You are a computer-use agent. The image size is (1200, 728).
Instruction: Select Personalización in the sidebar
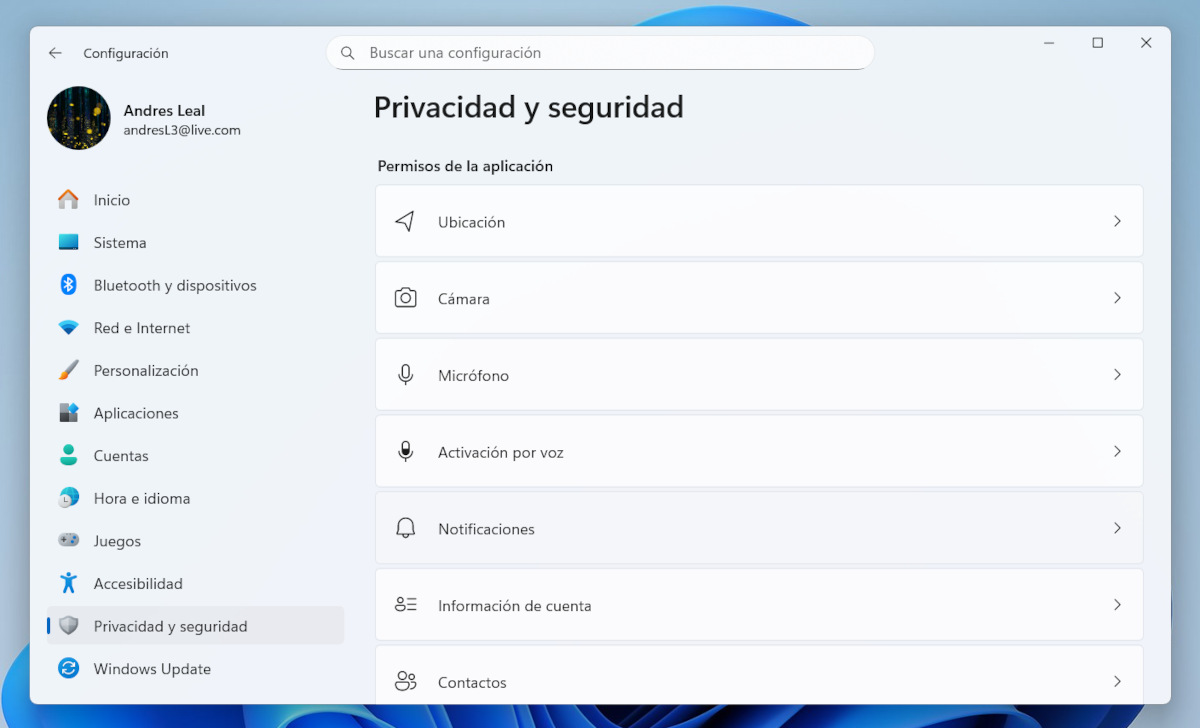pyautogui.click(x=146, y=371)
